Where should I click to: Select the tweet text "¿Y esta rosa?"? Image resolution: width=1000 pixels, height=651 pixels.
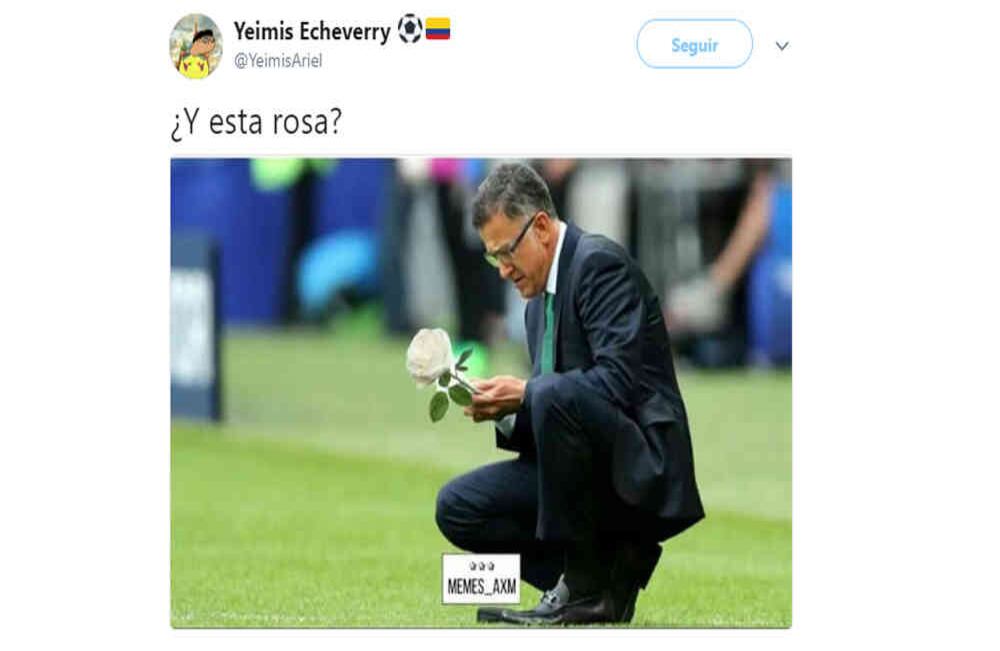(x=256, y=122)
